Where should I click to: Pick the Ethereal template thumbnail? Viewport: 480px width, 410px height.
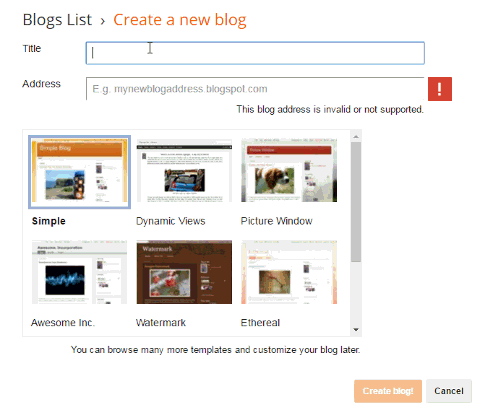(x=289, y=272)
